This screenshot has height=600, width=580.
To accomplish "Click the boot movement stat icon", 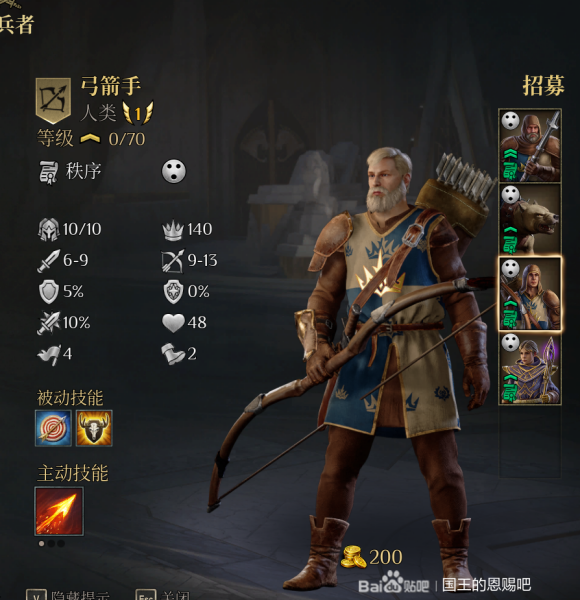I will (x=173, y=354).
